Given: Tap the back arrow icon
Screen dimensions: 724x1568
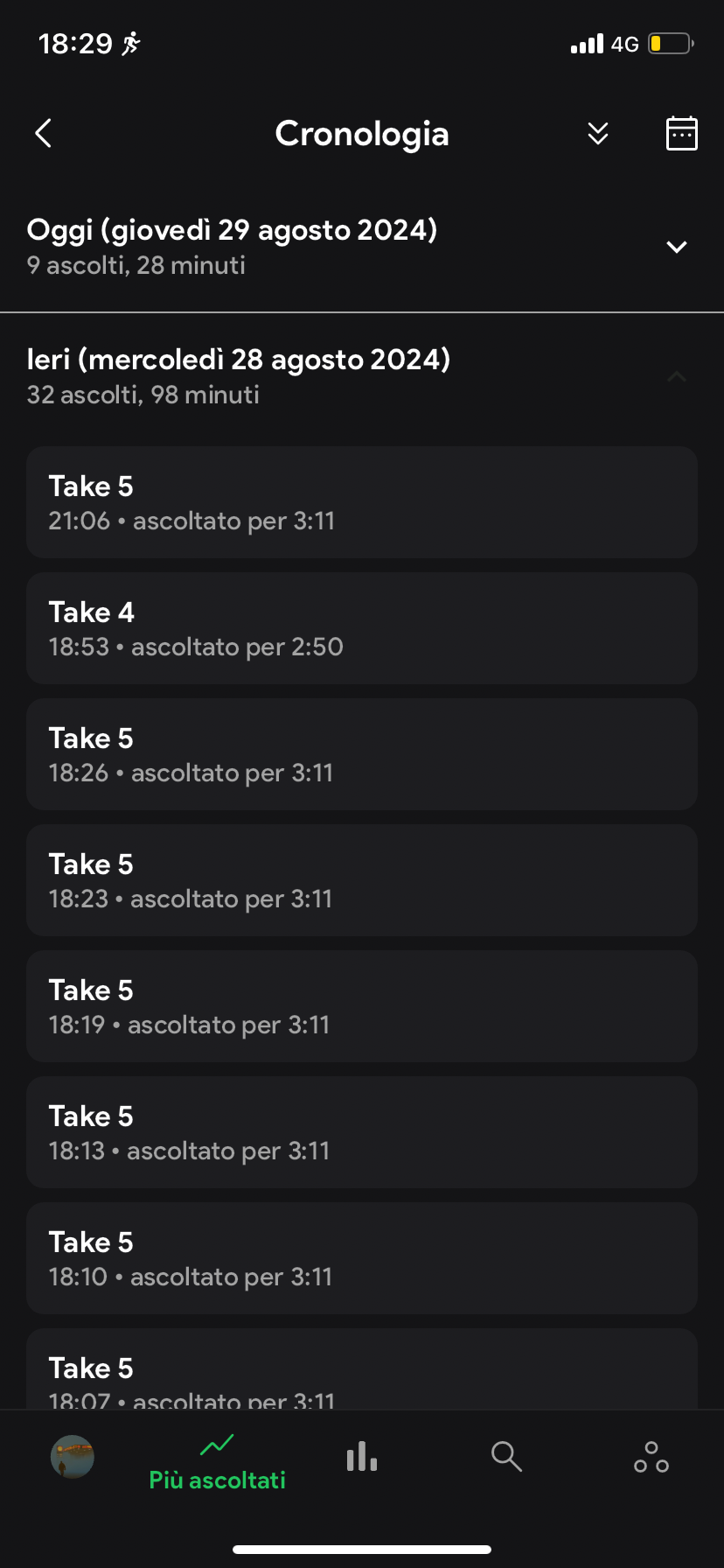Looking at the screenshot, I should [x=44, y=134].
